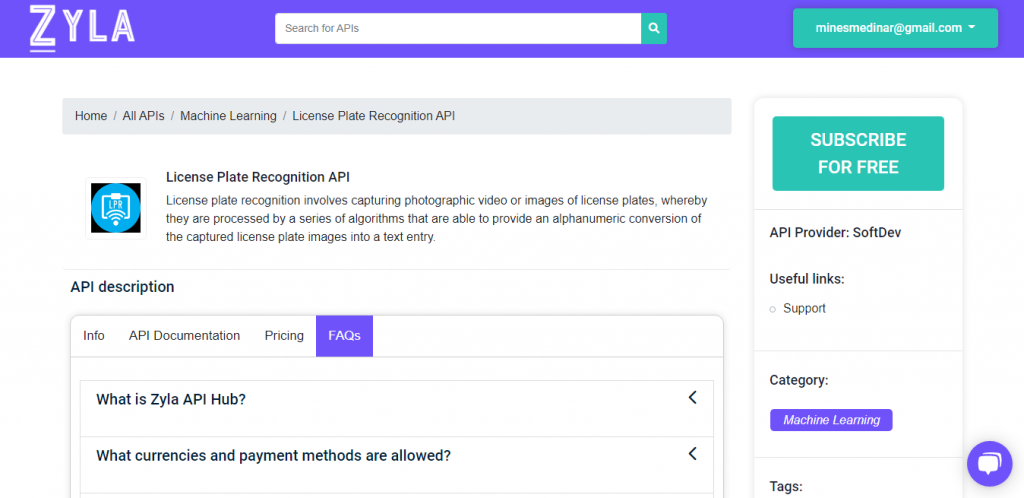Select the Pricing tab
This screenshot has width=1024, height=498.
coord(284,335)
